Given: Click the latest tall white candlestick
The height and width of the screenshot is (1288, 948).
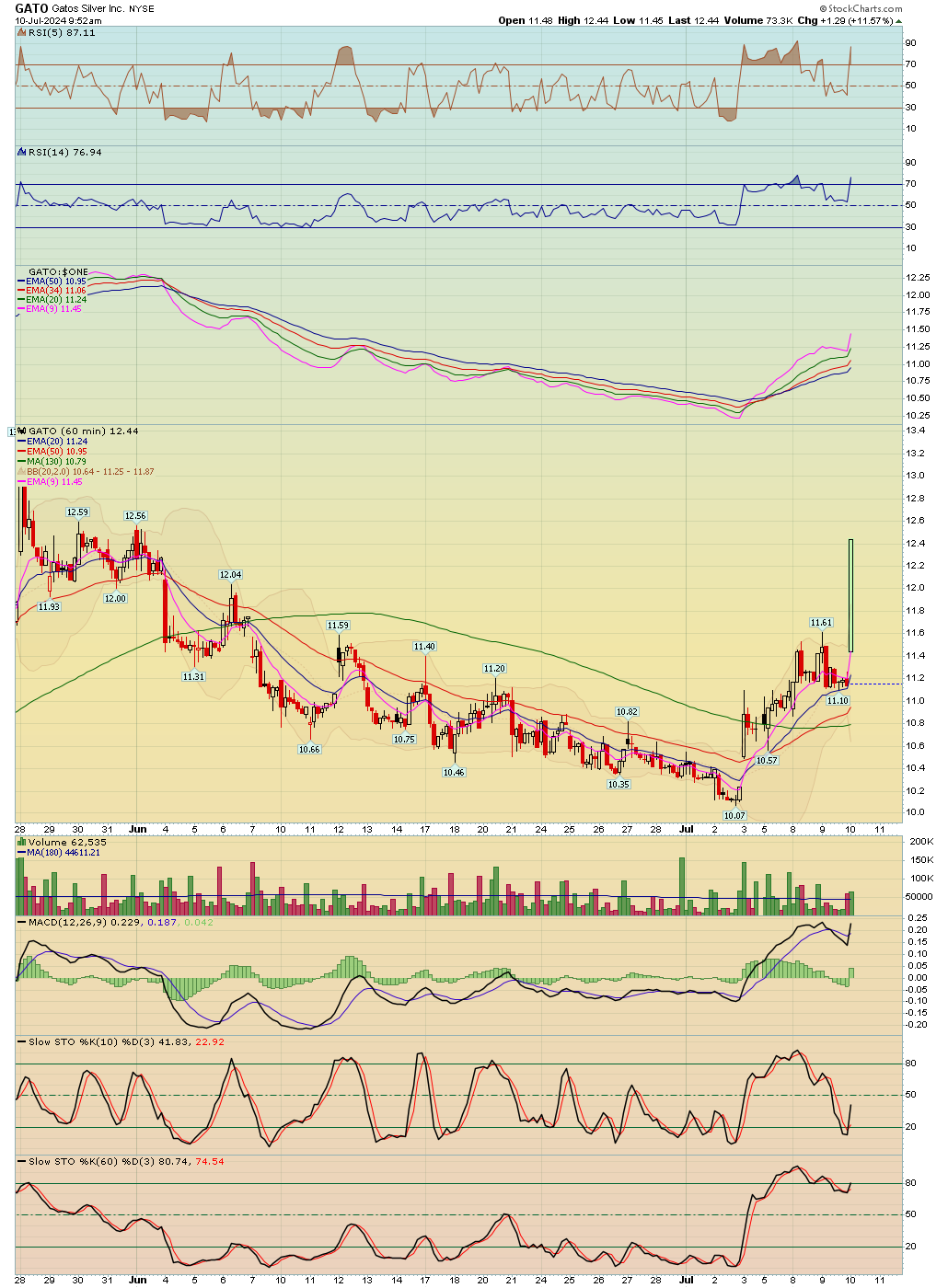Looking at the screenshot, I should (x=851, y=595).
